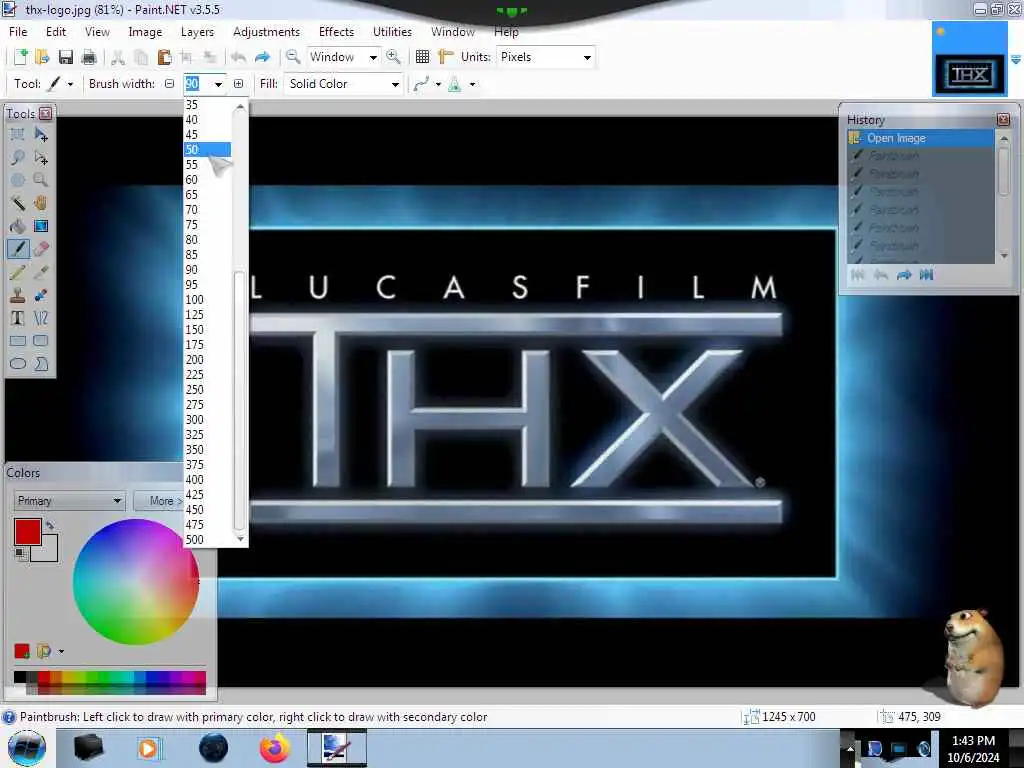This screenshot has width=1024, height=768.
Task: Select the Freeform Shape tool
Action: click(x=41, y=364)
